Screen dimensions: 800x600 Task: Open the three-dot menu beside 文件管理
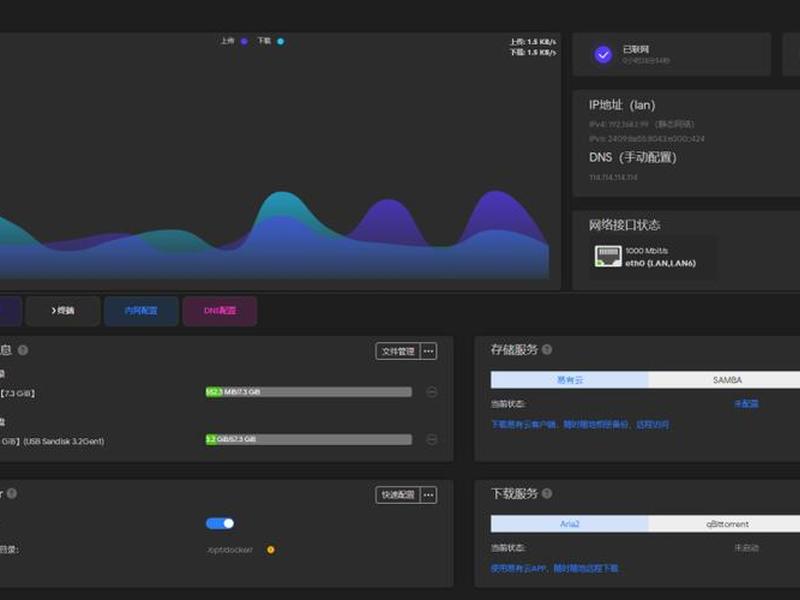pyautogui.click(x=429, y=351)
